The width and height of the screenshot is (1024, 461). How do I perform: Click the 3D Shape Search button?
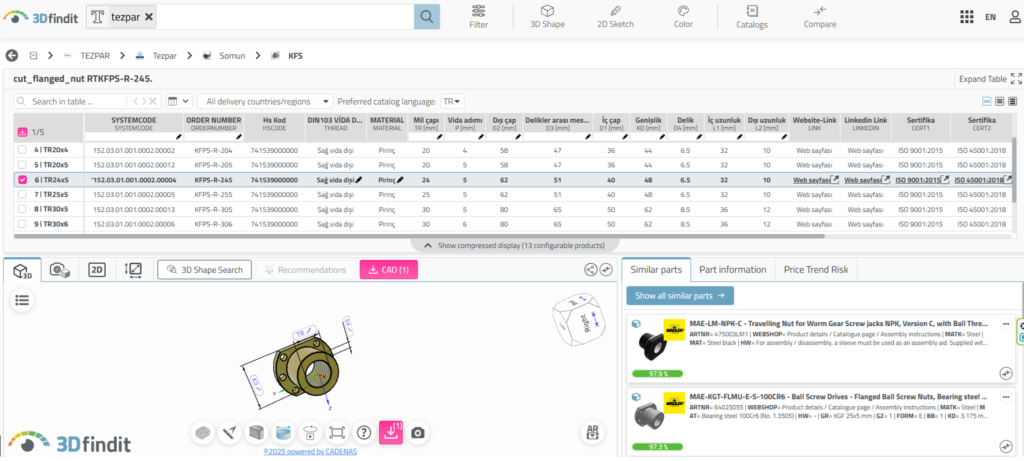204,270
